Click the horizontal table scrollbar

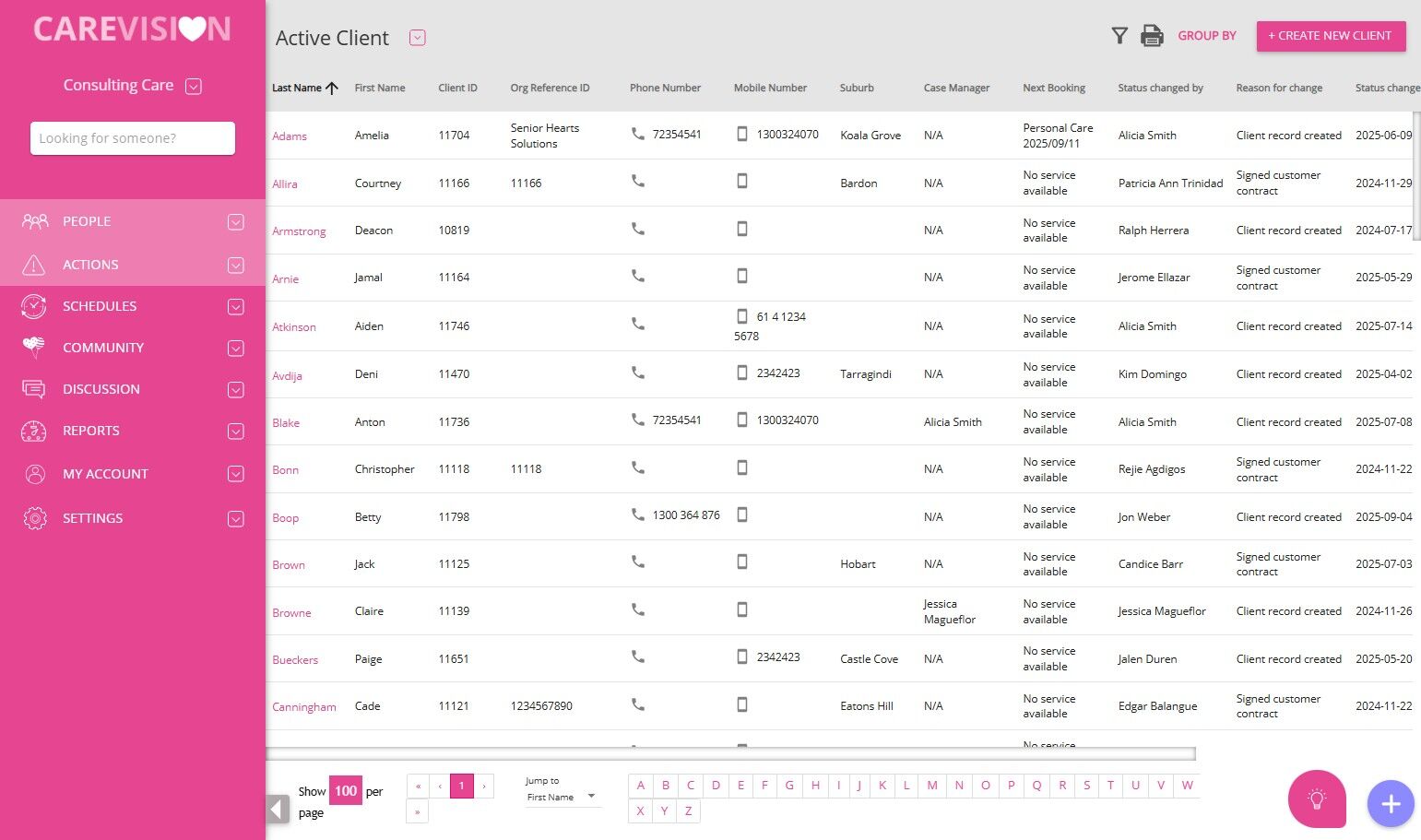[x=731, y=754]
